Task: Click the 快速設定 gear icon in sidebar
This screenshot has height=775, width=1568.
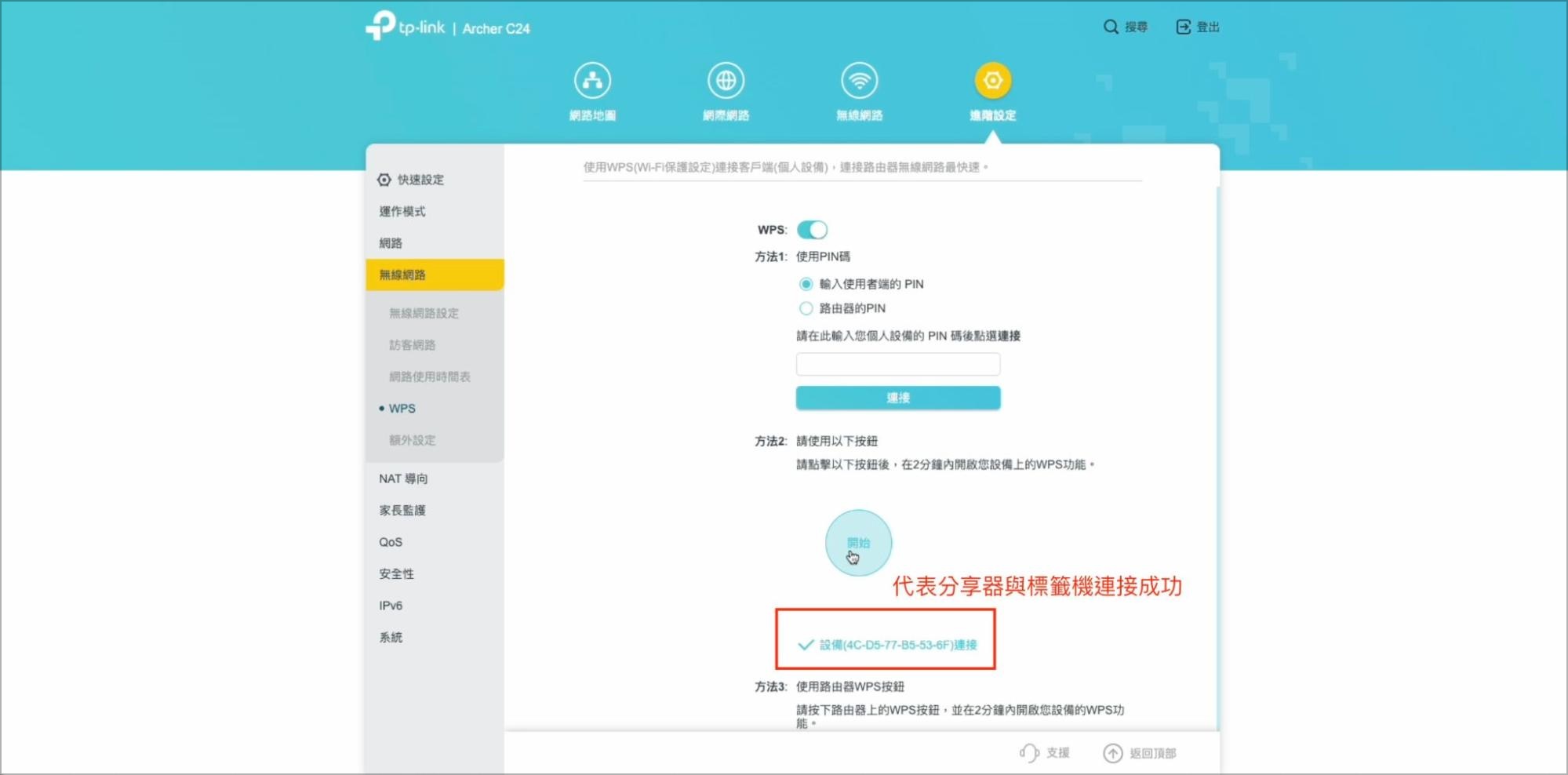Action: pos(384,180)
